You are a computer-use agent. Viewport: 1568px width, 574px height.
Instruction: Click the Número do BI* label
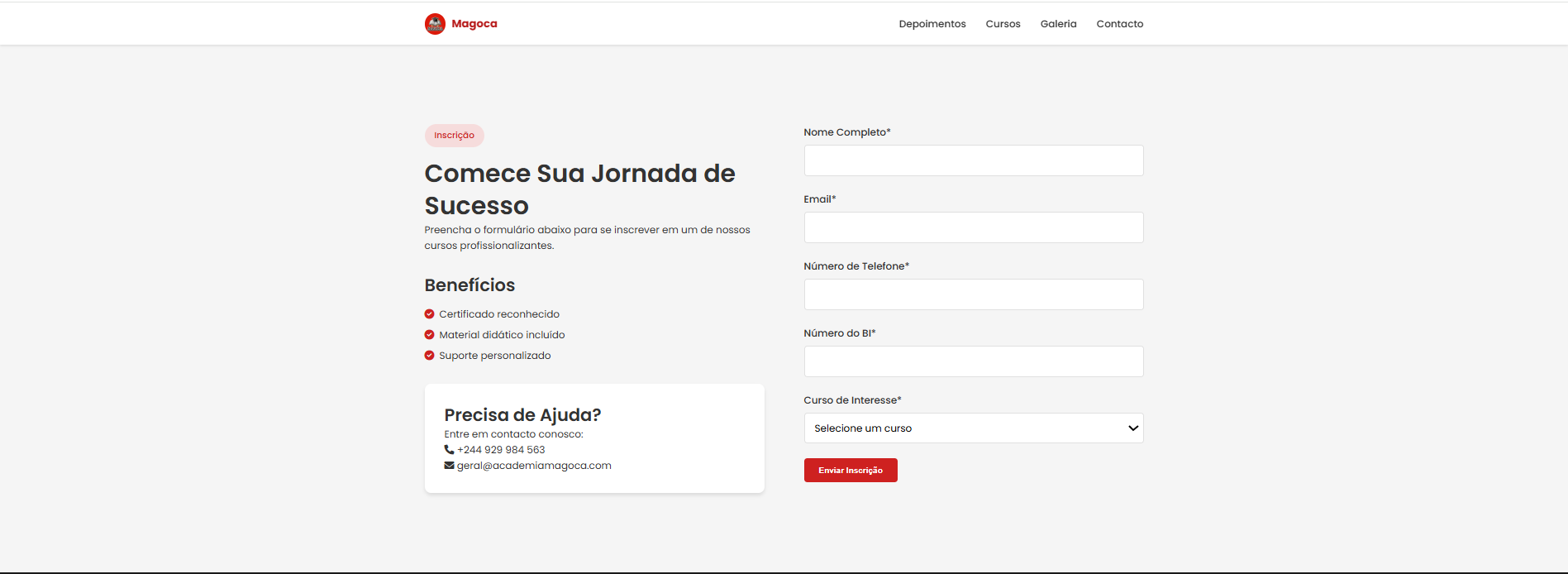coord(840,333)
